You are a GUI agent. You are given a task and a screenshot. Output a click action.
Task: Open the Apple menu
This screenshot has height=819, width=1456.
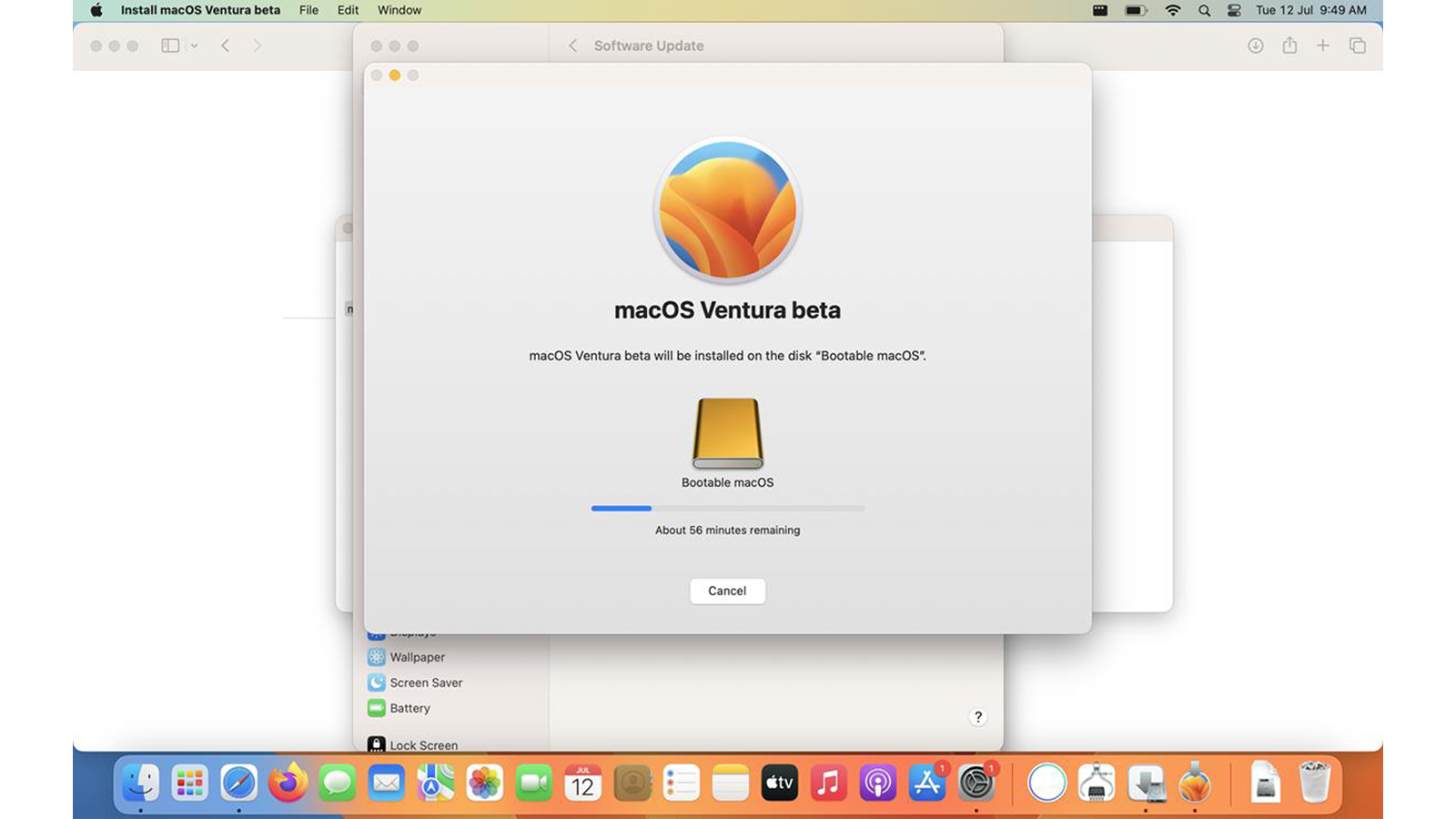pos(96,10)
